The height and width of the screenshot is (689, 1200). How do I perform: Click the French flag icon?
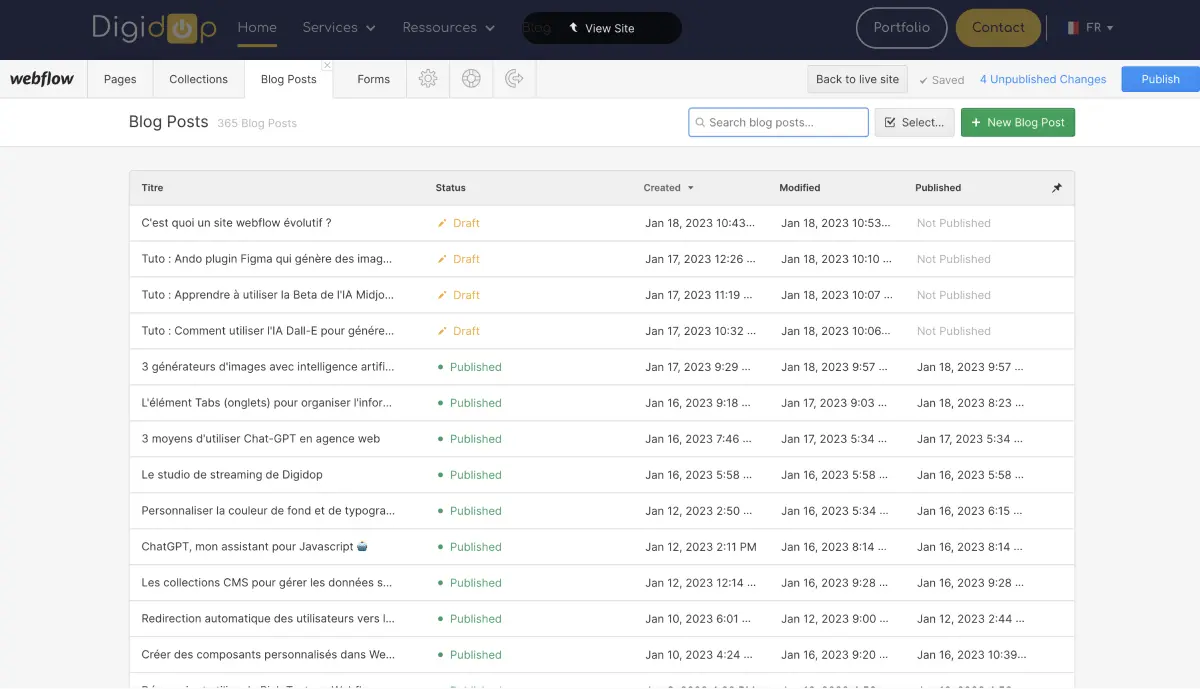[1073, 28]
